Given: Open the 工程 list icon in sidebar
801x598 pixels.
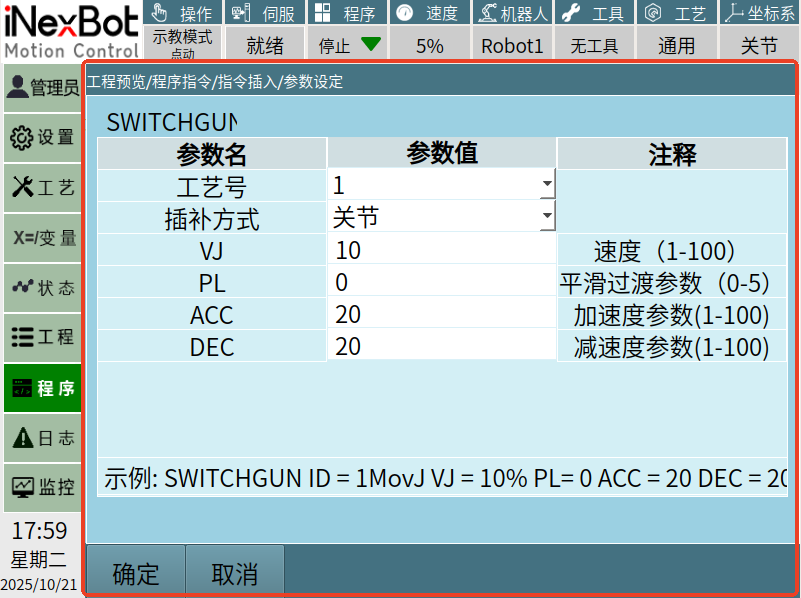Looking at the screenshot, I should coord(22,337).
